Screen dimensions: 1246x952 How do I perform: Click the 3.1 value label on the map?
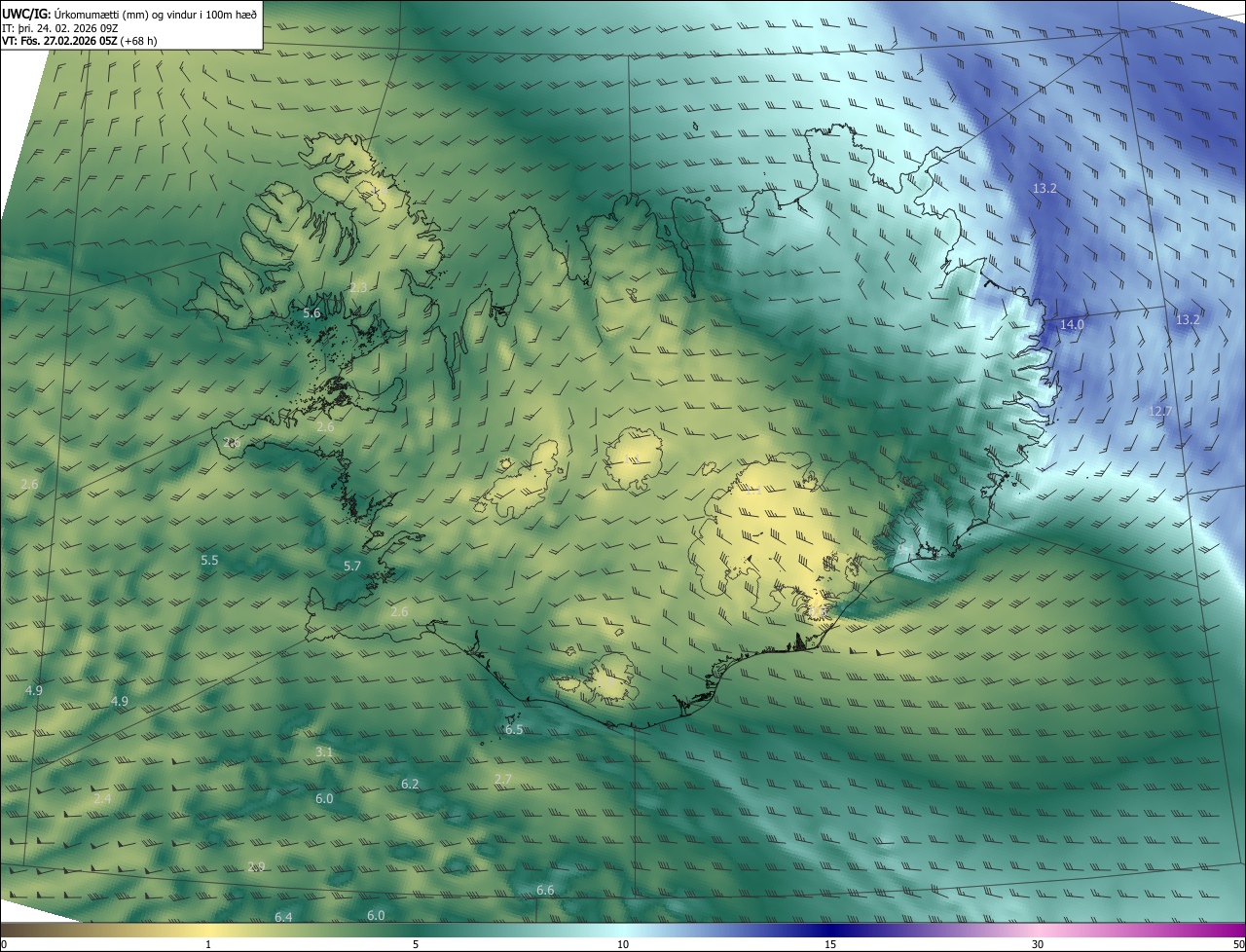[x=324, y=752]
